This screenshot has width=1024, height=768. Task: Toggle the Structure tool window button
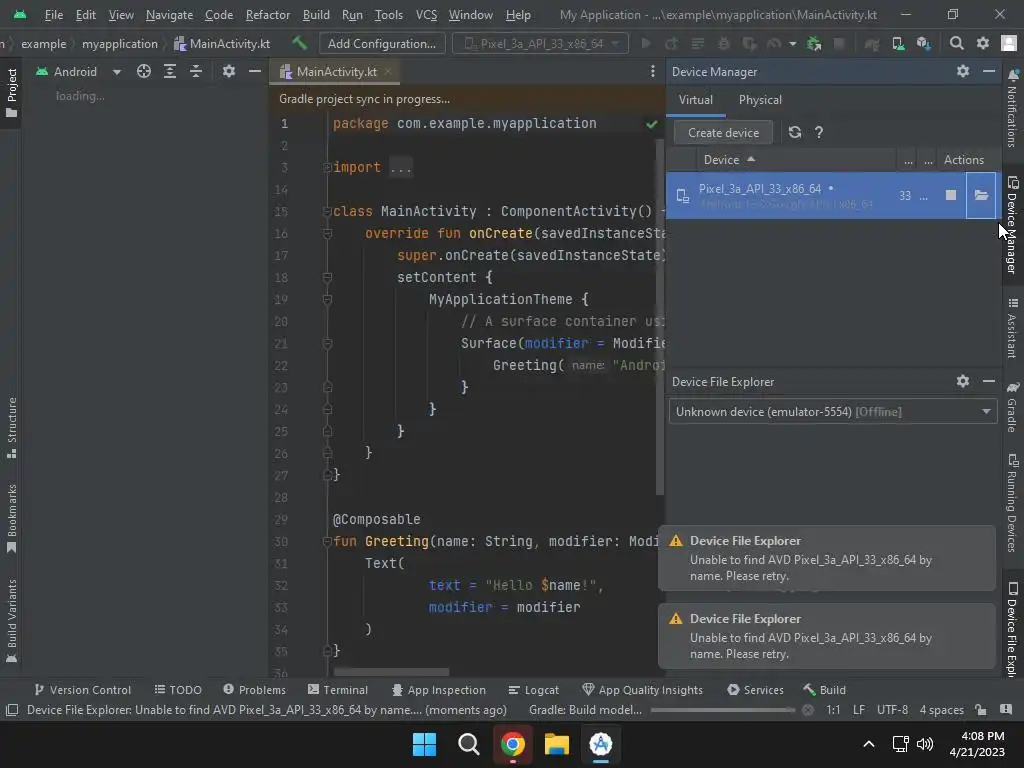[12, 428]
